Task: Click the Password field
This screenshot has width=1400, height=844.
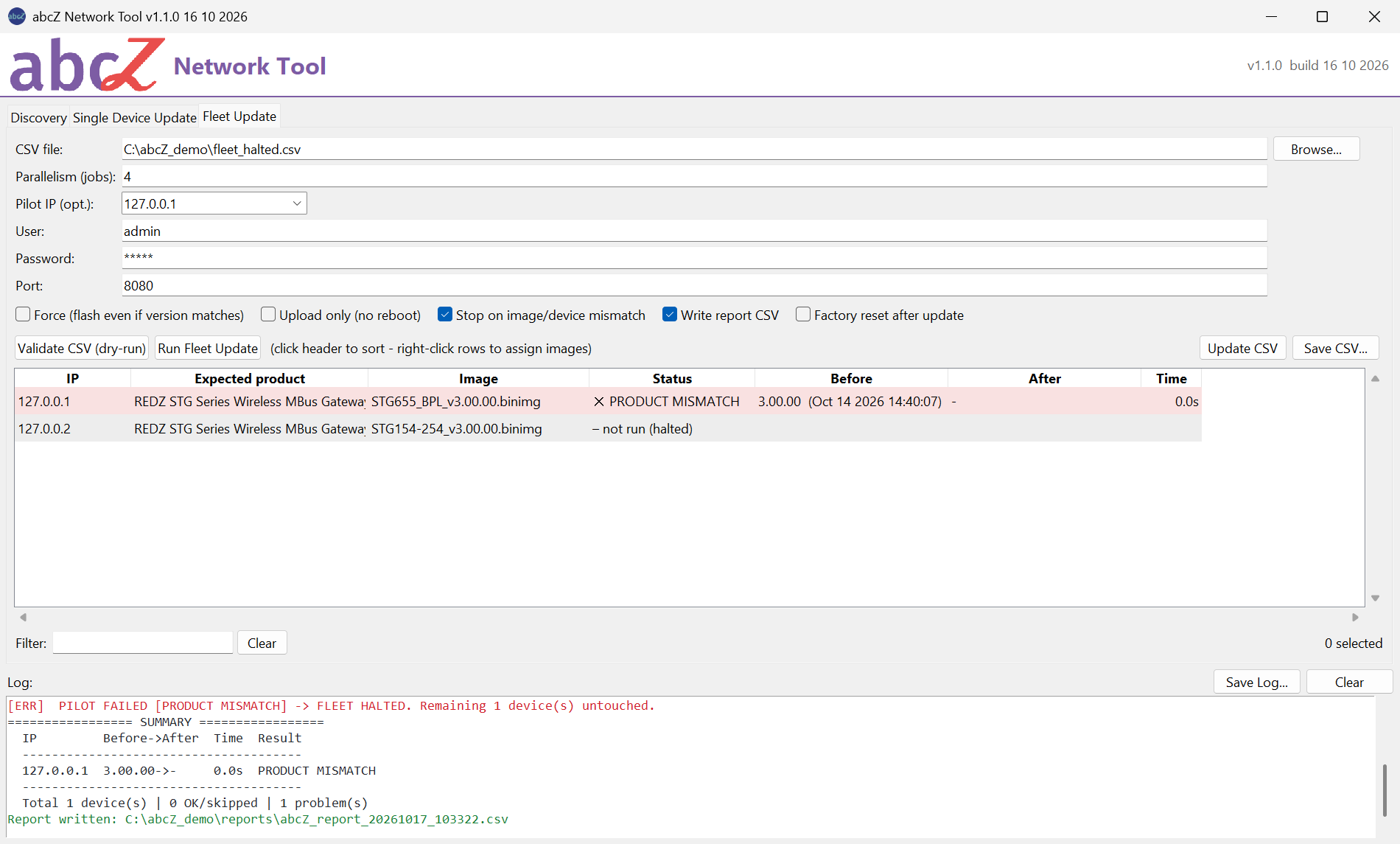Action: coord(694,258)
